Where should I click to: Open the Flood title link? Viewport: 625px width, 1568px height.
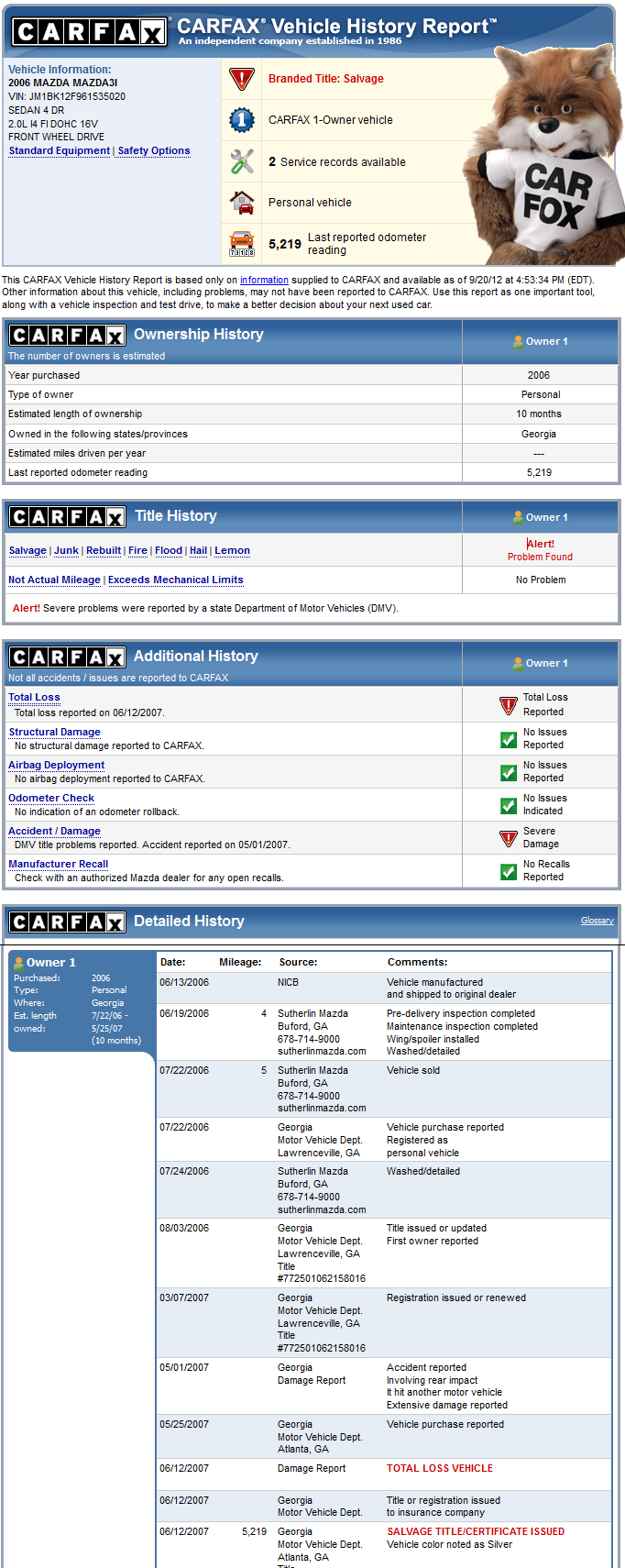point(169,551)
